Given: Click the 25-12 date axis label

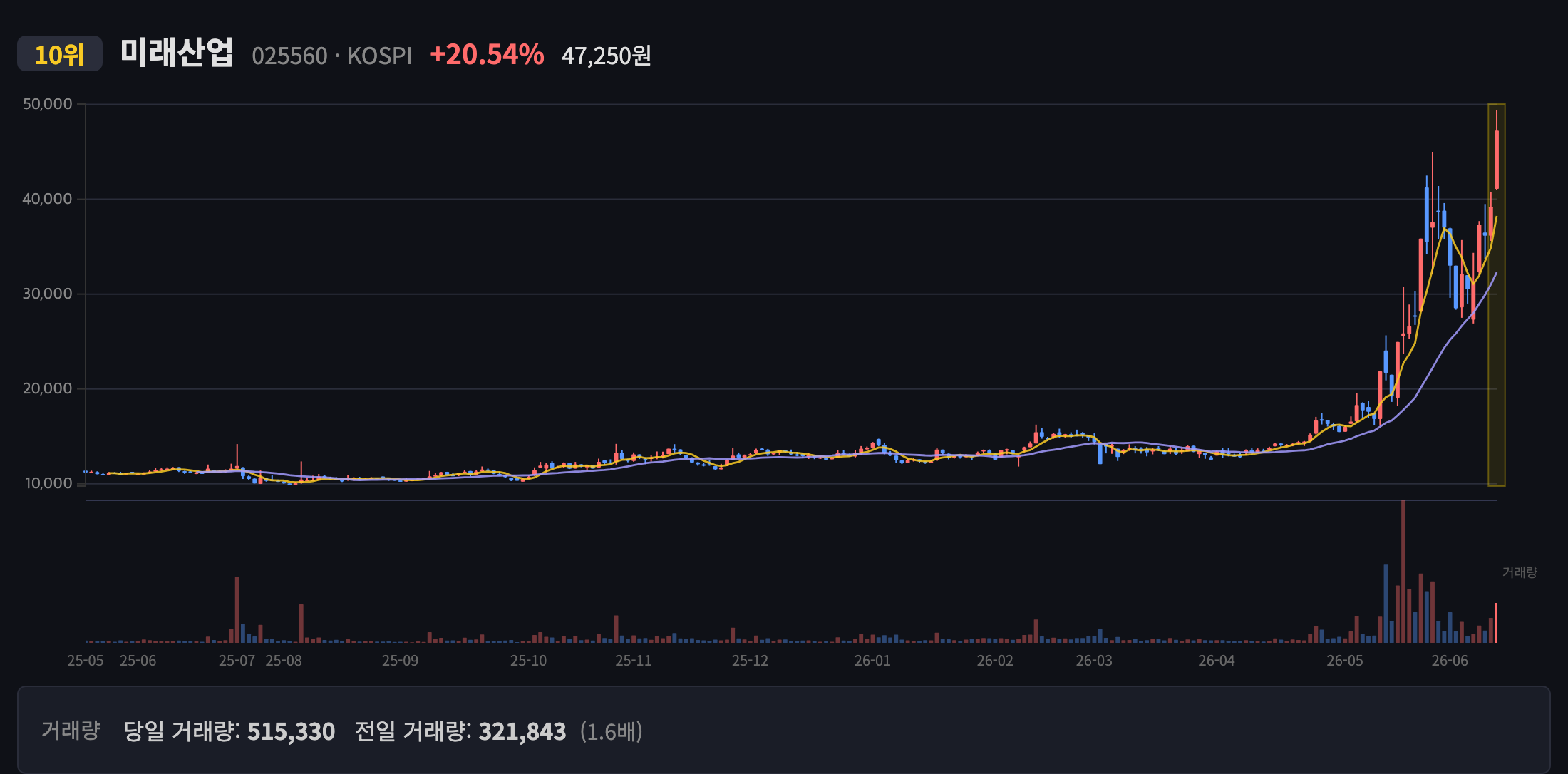Looking at the screenshot, I should 751,661.
